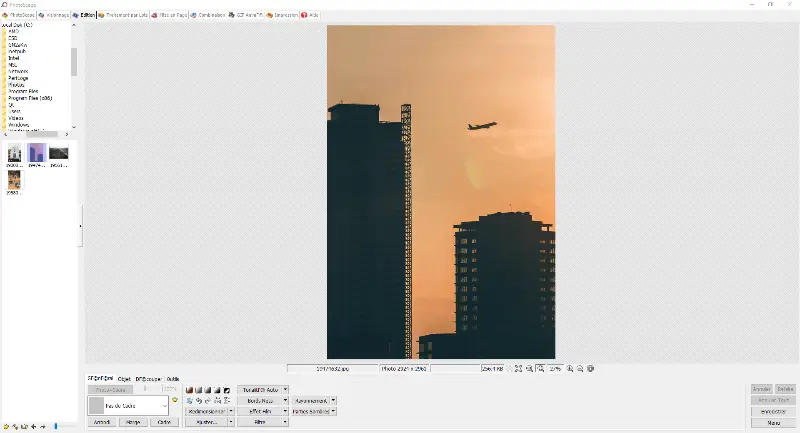The height and width of the screenshot is (433, 800).
Task: Click the Ajuster button
Action: 206,422
